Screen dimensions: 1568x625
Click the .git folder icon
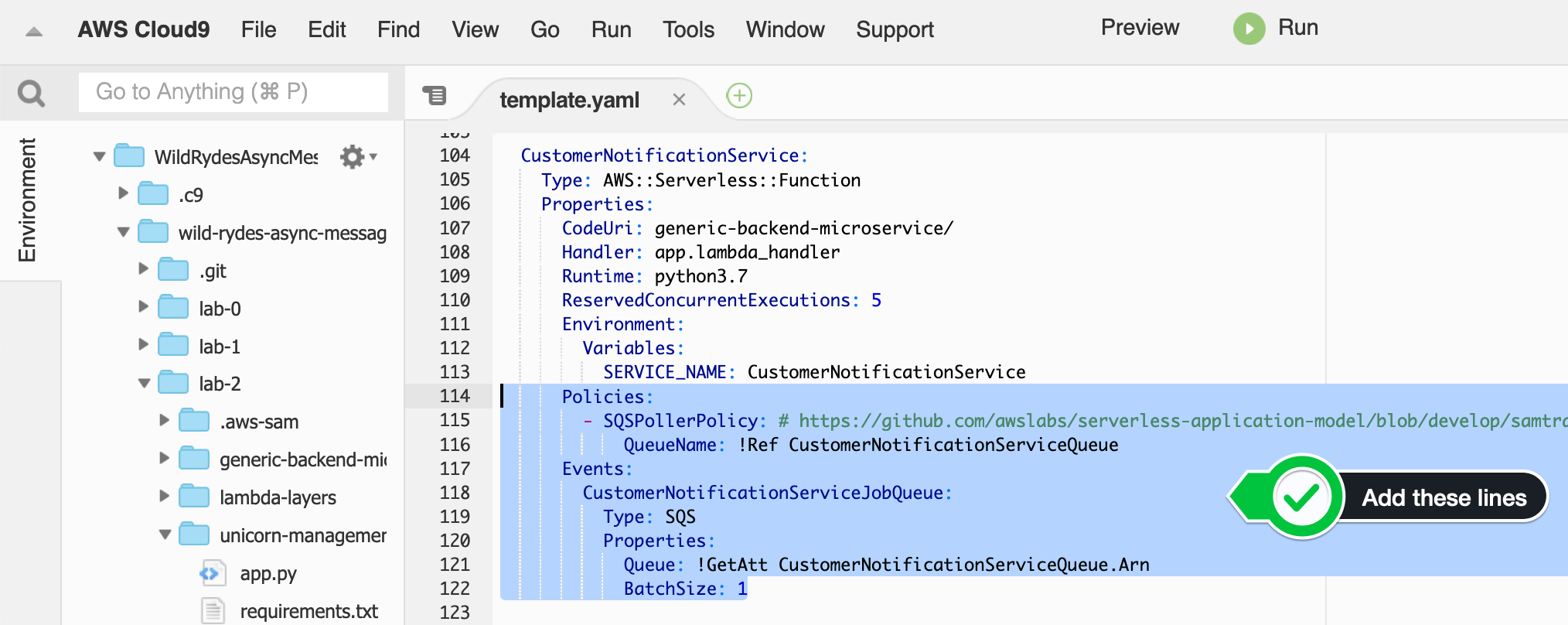pos(173,270)
